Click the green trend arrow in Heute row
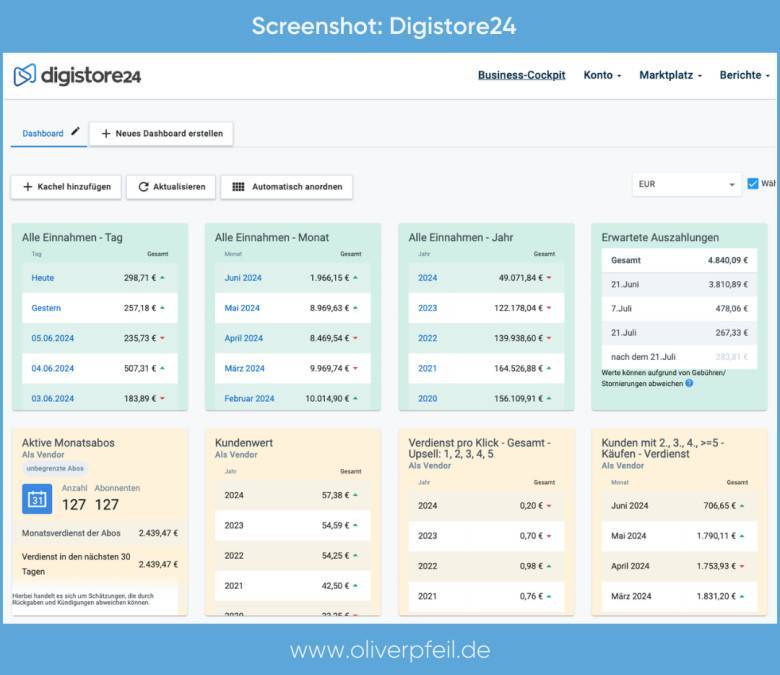 (163, 278)
